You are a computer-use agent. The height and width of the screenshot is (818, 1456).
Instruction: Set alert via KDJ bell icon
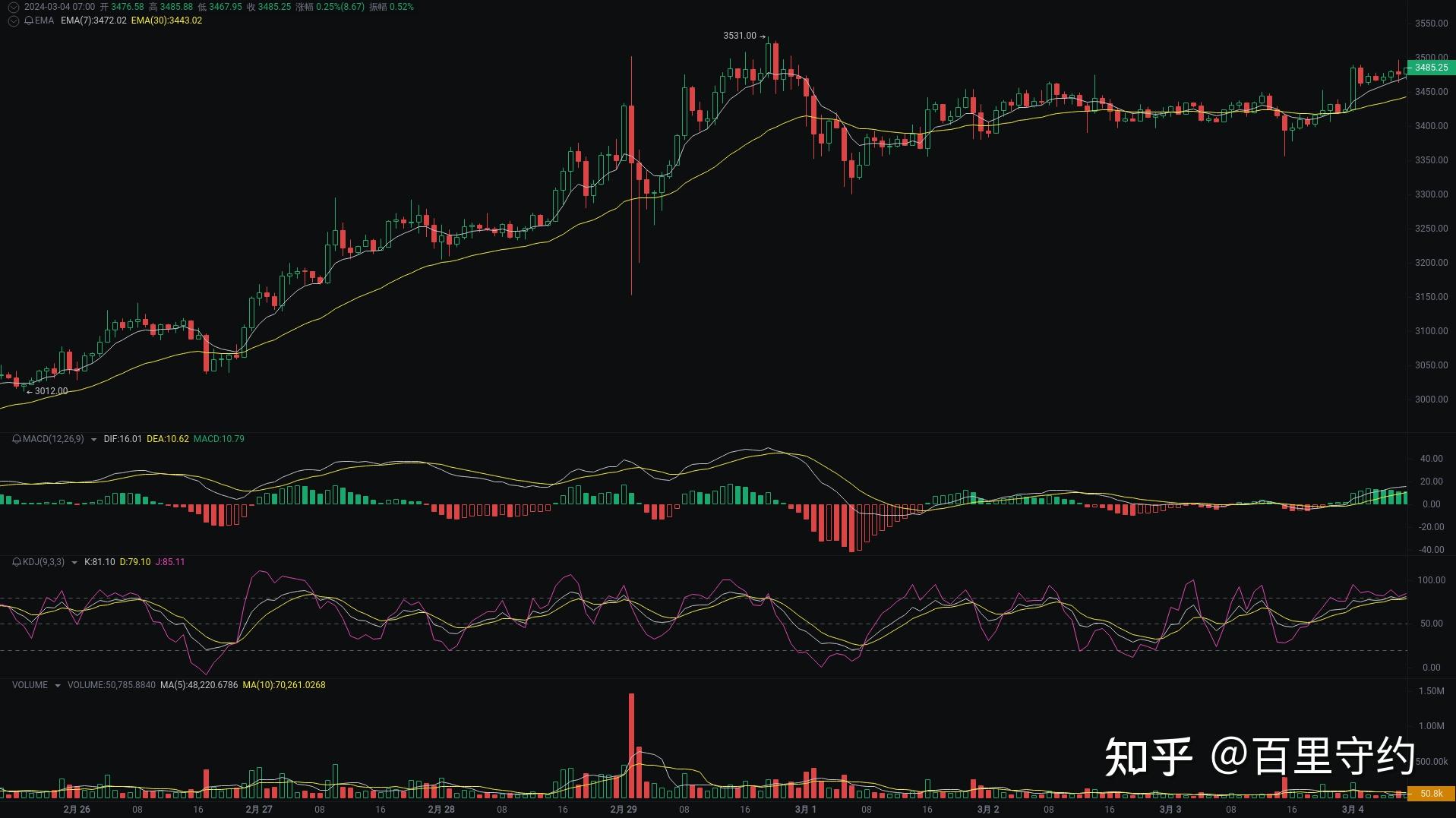pyautogui.click(x=17, y=562)
